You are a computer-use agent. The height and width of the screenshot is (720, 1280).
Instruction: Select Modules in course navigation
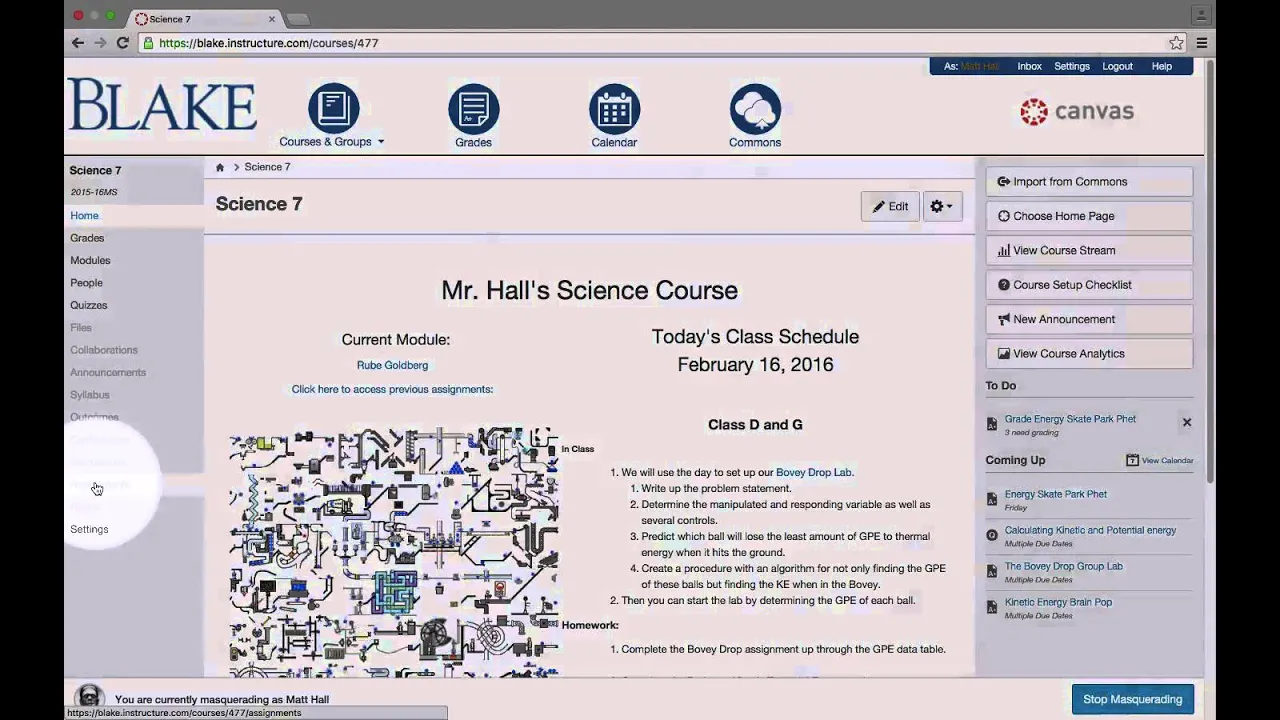click(x=90, y=260)
